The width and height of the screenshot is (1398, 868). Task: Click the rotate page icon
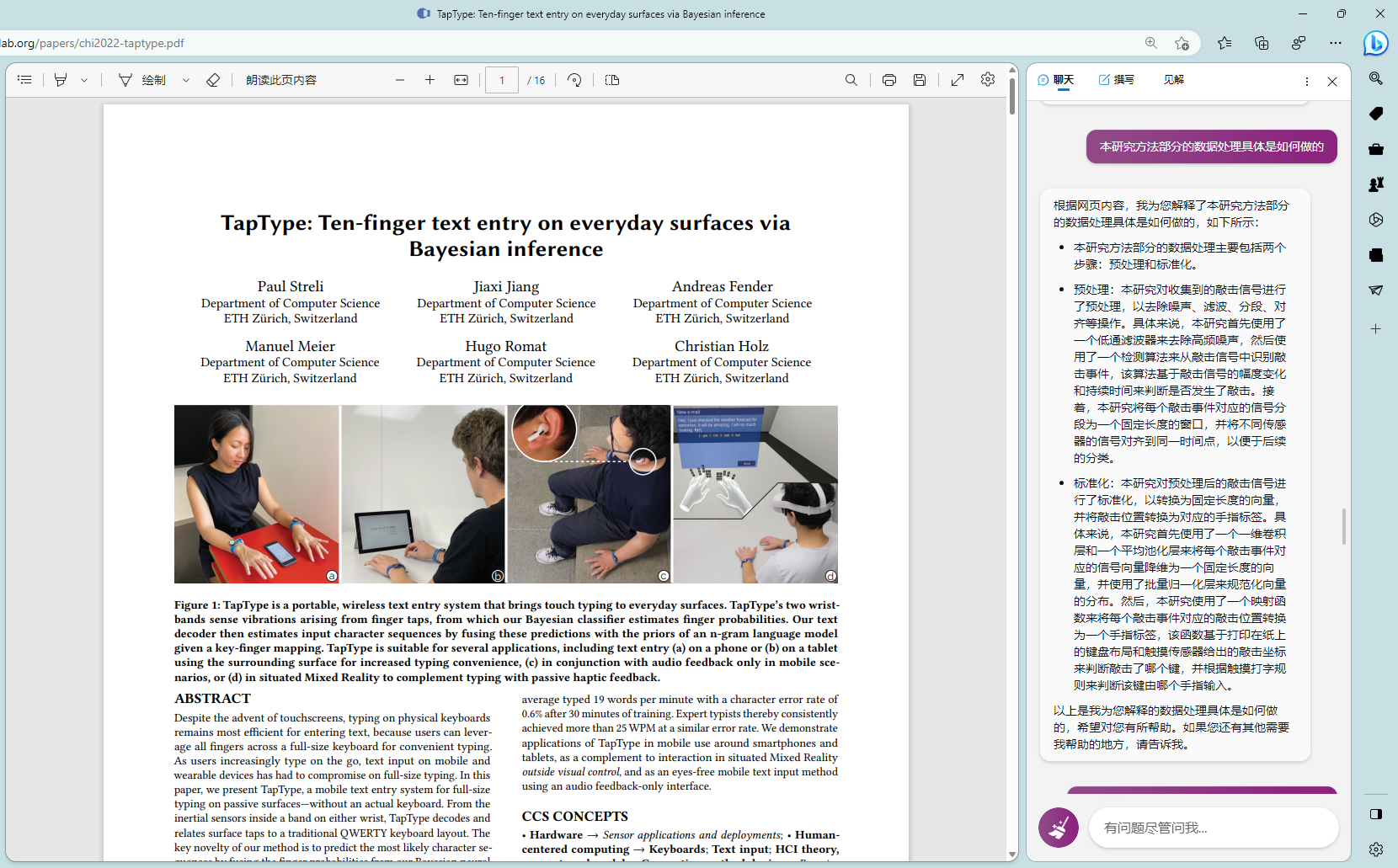pos(574,80)
